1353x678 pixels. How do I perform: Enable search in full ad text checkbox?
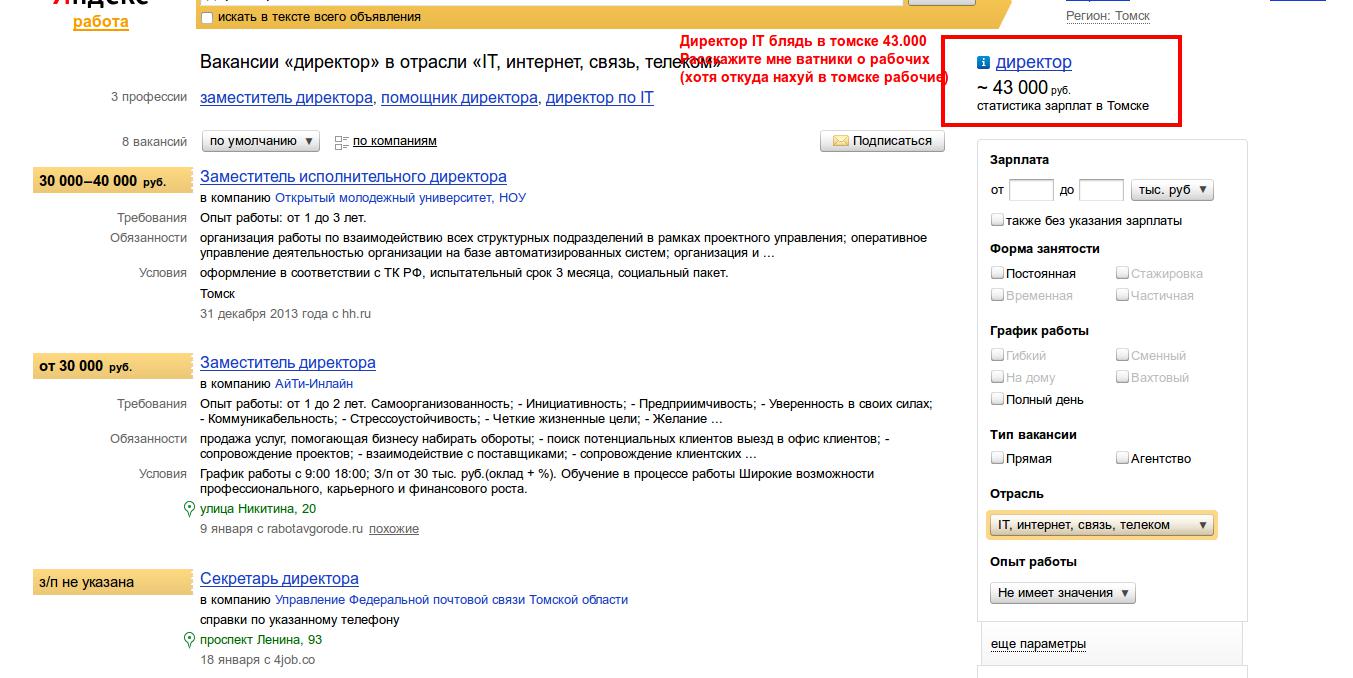click(x=207, y=17)
